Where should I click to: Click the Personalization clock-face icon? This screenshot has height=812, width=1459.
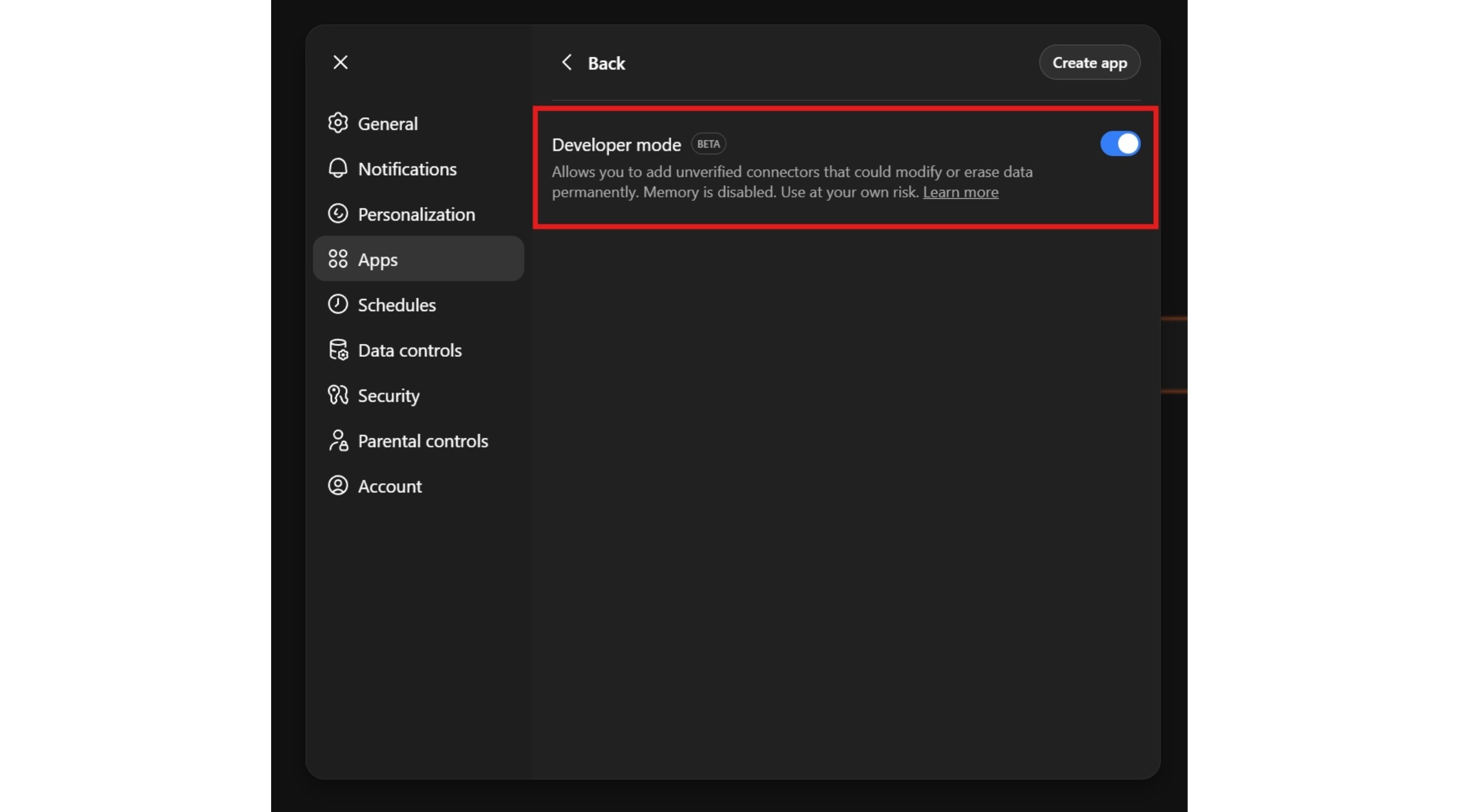point(338,213)
